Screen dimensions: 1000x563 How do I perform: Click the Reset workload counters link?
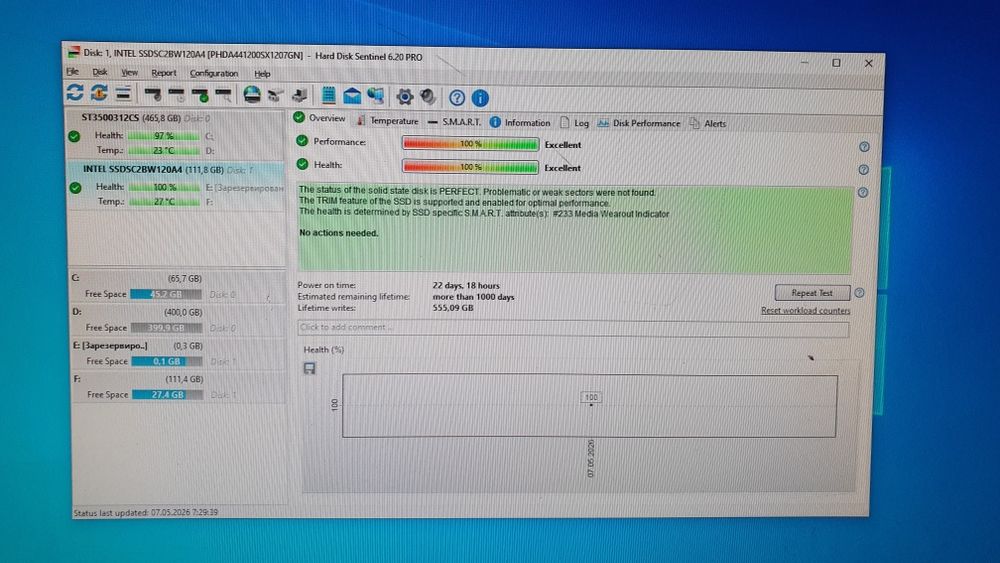click(805, 311)
